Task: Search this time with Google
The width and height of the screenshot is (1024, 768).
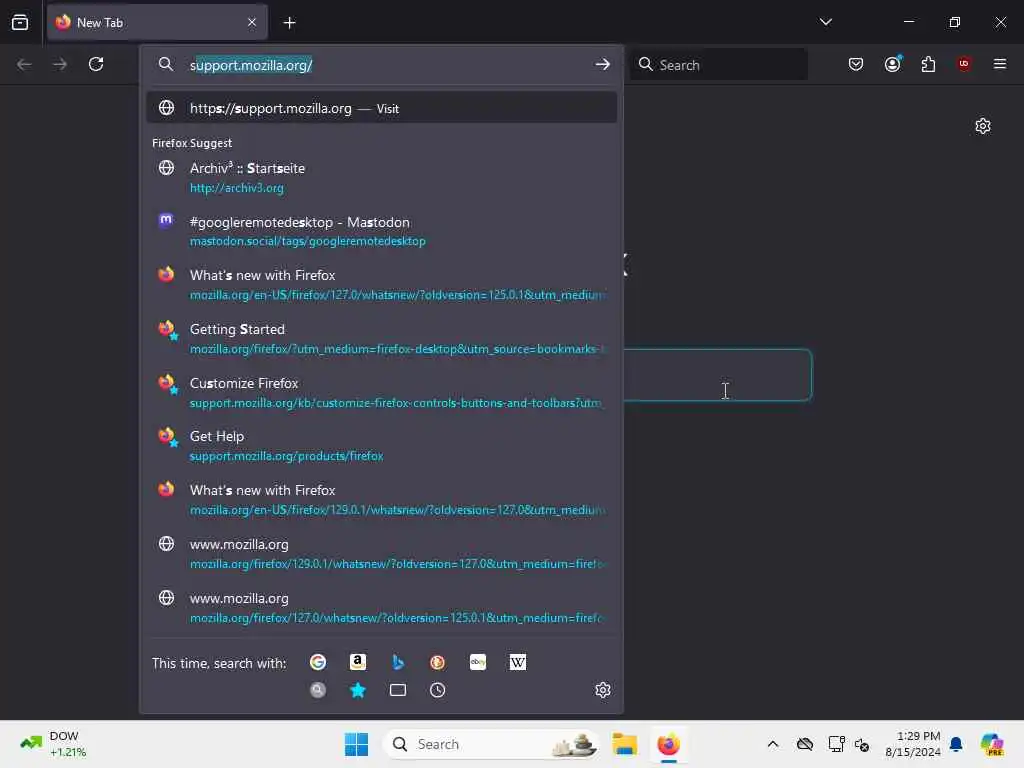Action: click(318, 662)
